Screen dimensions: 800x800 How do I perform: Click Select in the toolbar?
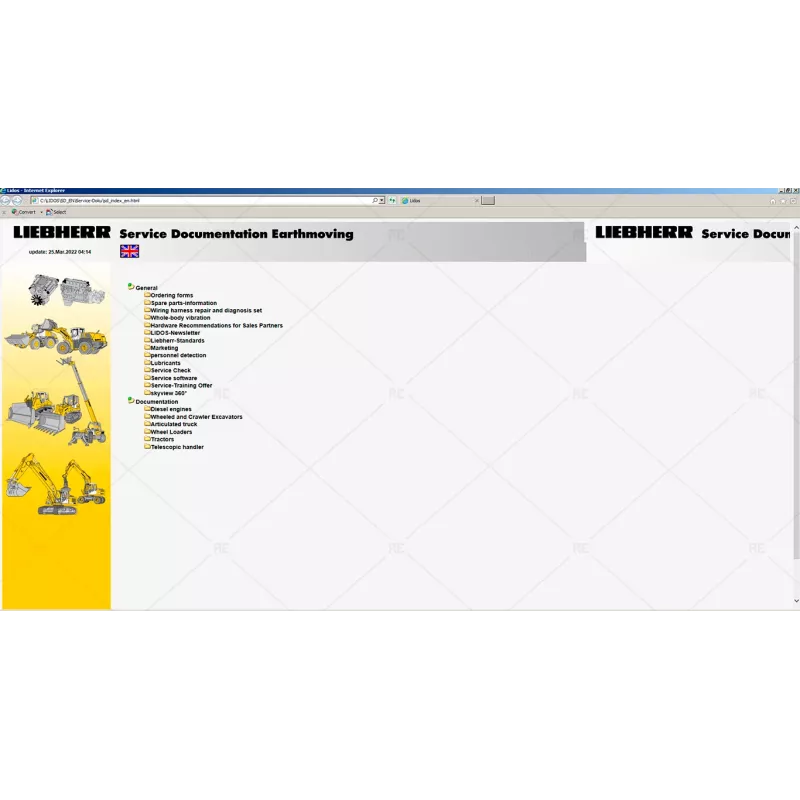click(58, 212)
